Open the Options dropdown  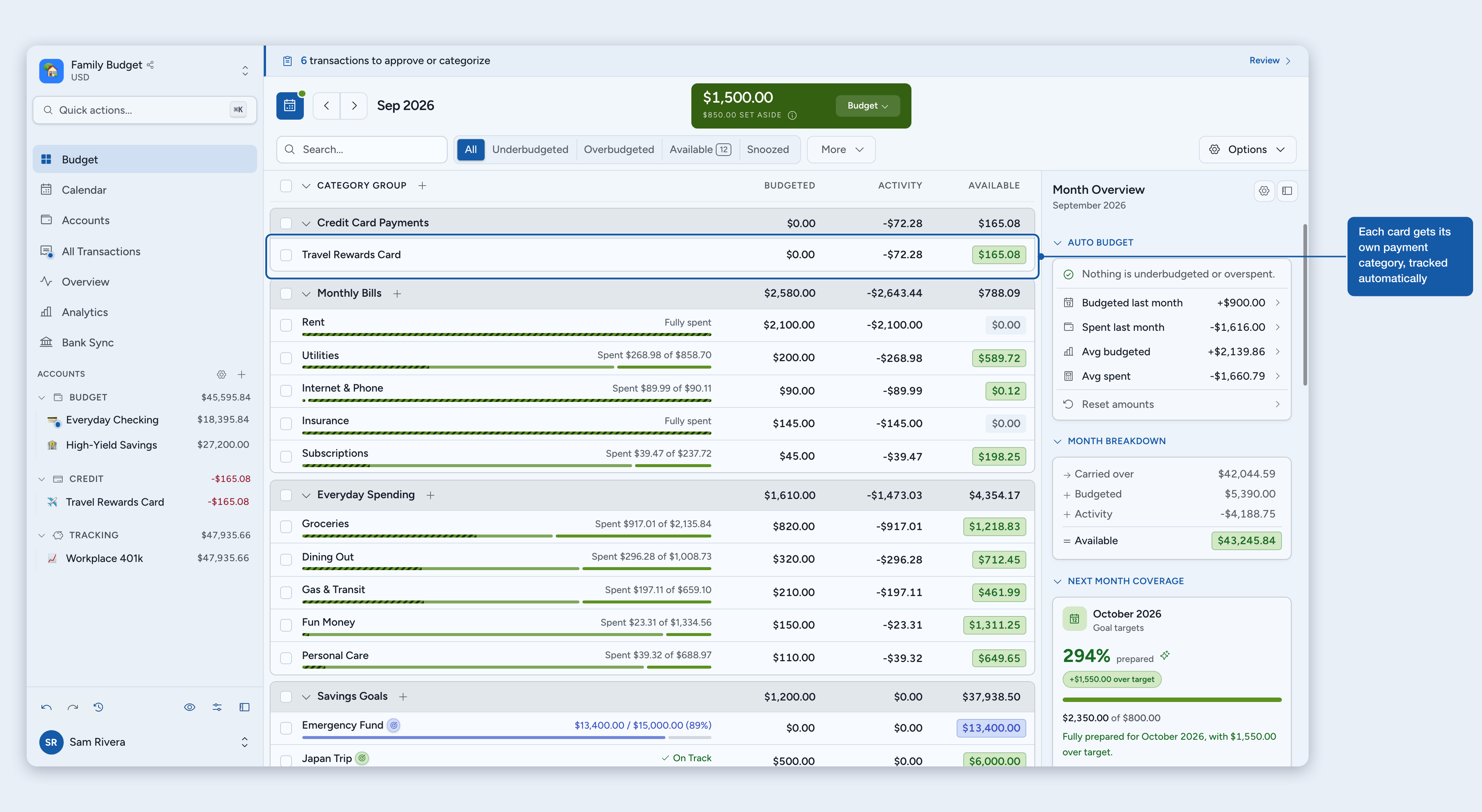(x=1247, y=150)
